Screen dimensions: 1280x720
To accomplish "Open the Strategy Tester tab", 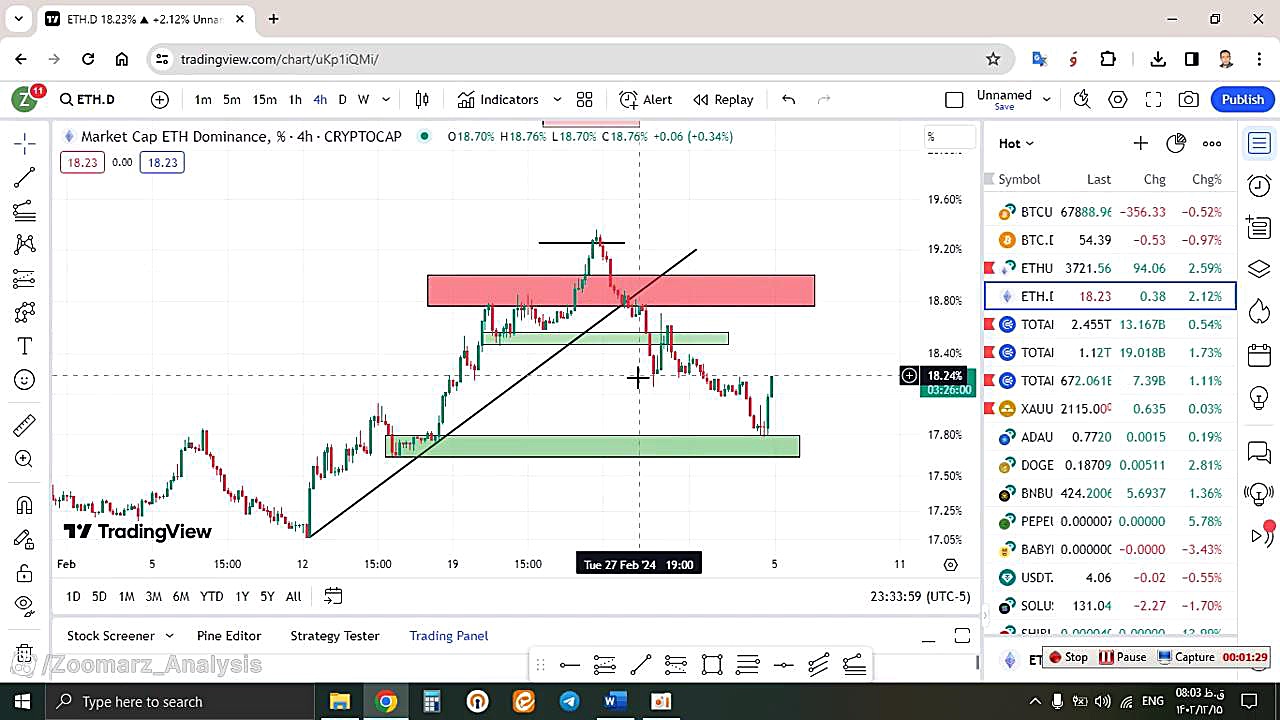I will click(335, 636).
